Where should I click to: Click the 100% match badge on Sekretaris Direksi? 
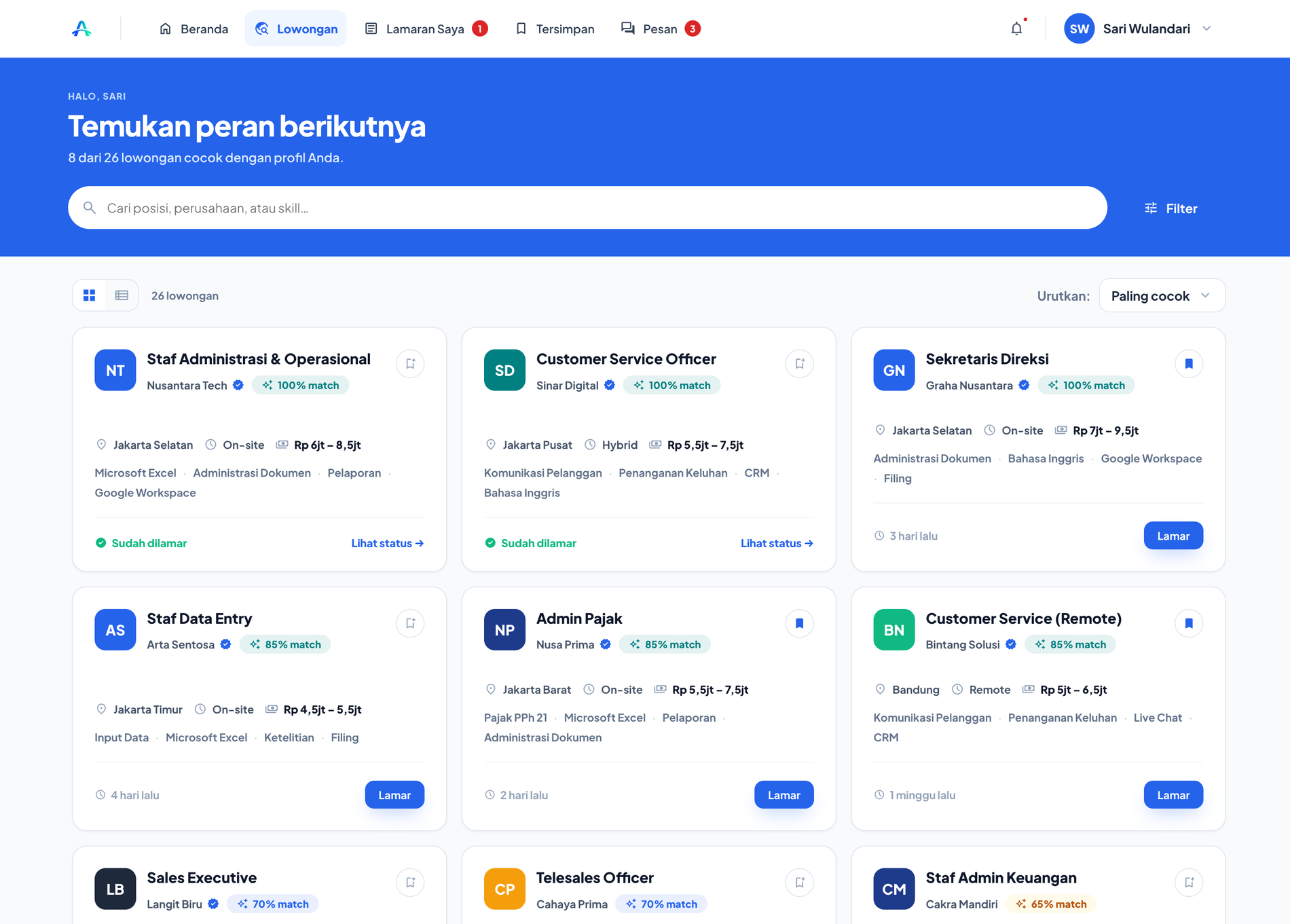coord(1086,385)
